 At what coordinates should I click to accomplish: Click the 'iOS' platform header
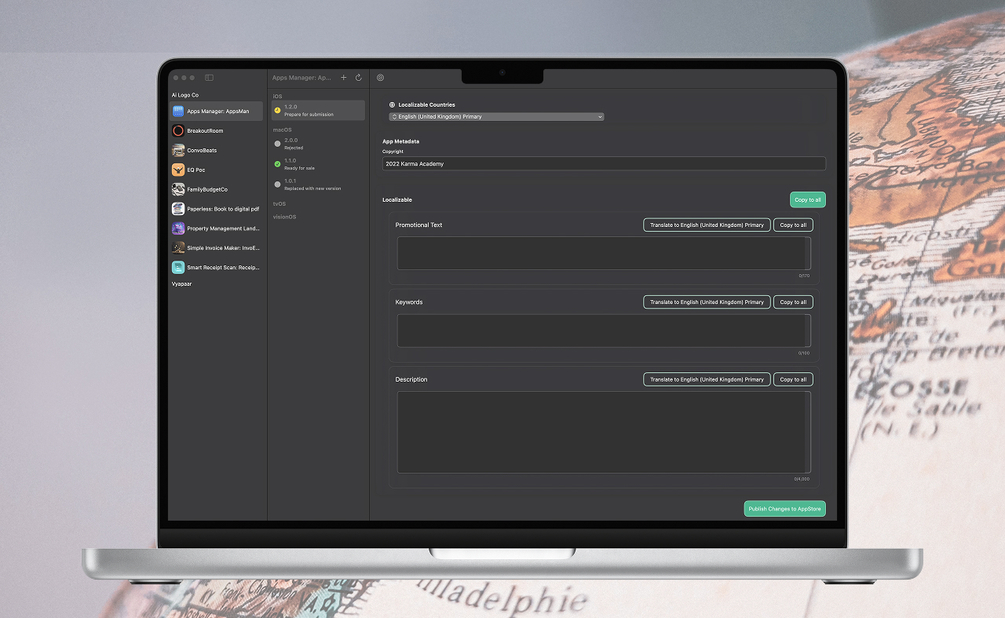coord(278,96)
